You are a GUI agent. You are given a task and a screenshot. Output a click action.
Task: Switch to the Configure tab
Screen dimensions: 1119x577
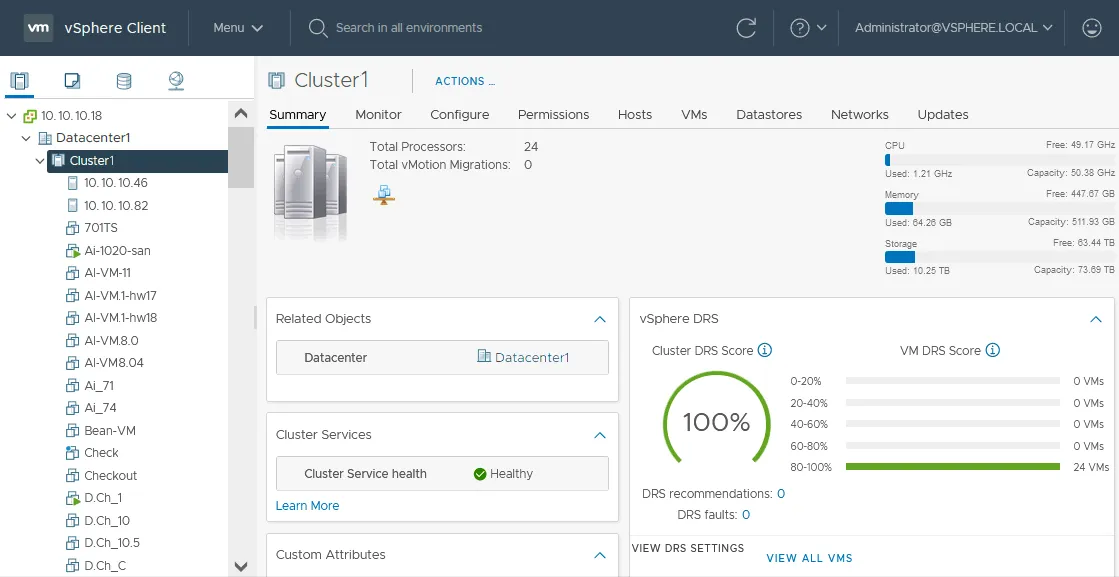click(x=459, y=114)
